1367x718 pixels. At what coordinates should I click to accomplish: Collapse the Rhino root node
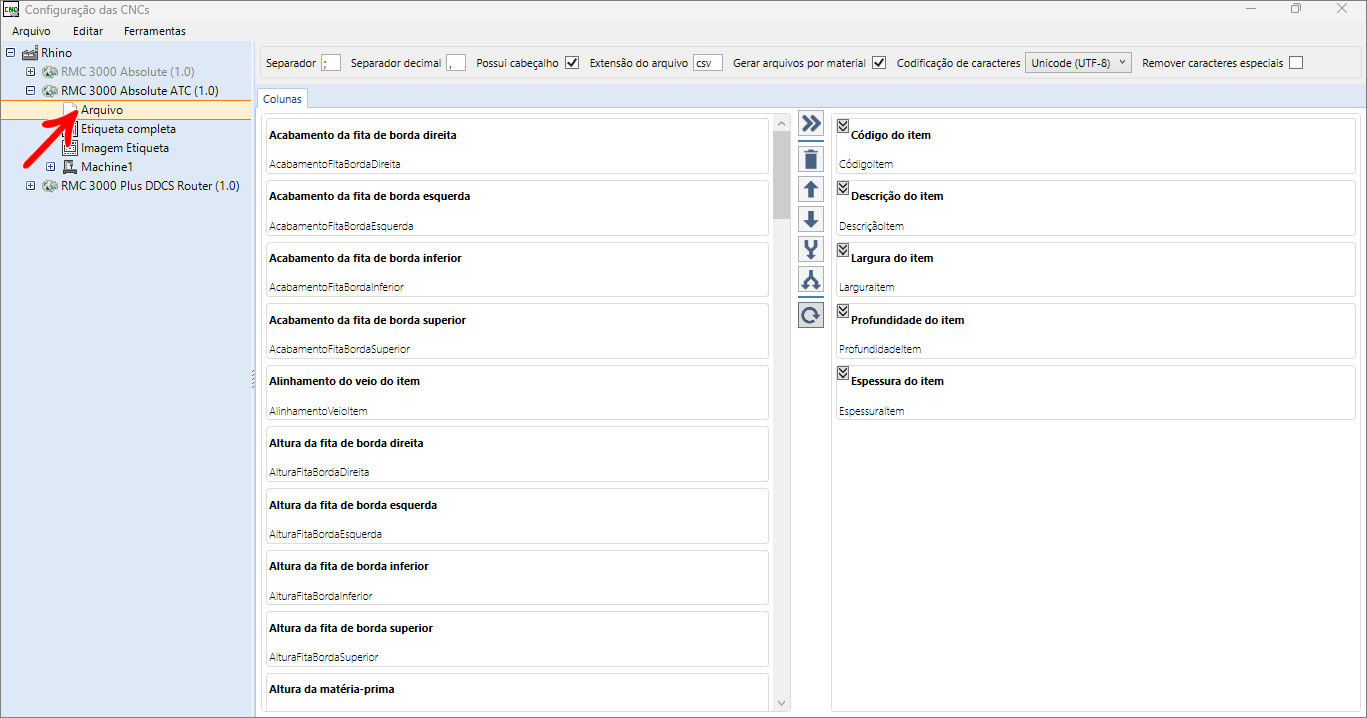coord(11,53)
